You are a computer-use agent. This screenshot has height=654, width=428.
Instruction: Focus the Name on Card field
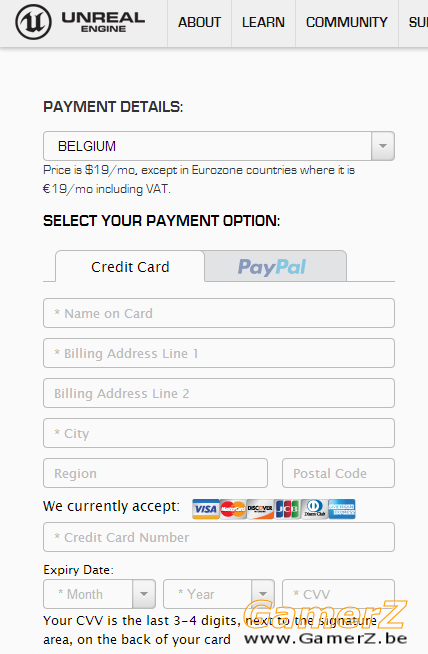pyautogui.click(x=219, y=313)
